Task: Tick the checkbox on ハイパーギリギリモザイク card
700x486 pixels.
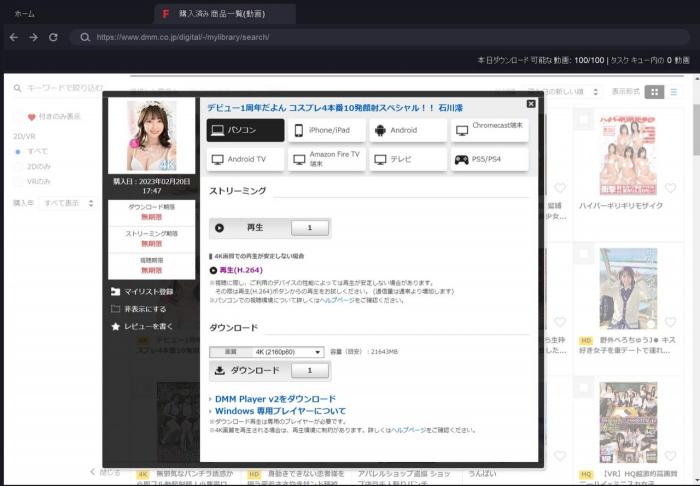Action: click(583, 120)
